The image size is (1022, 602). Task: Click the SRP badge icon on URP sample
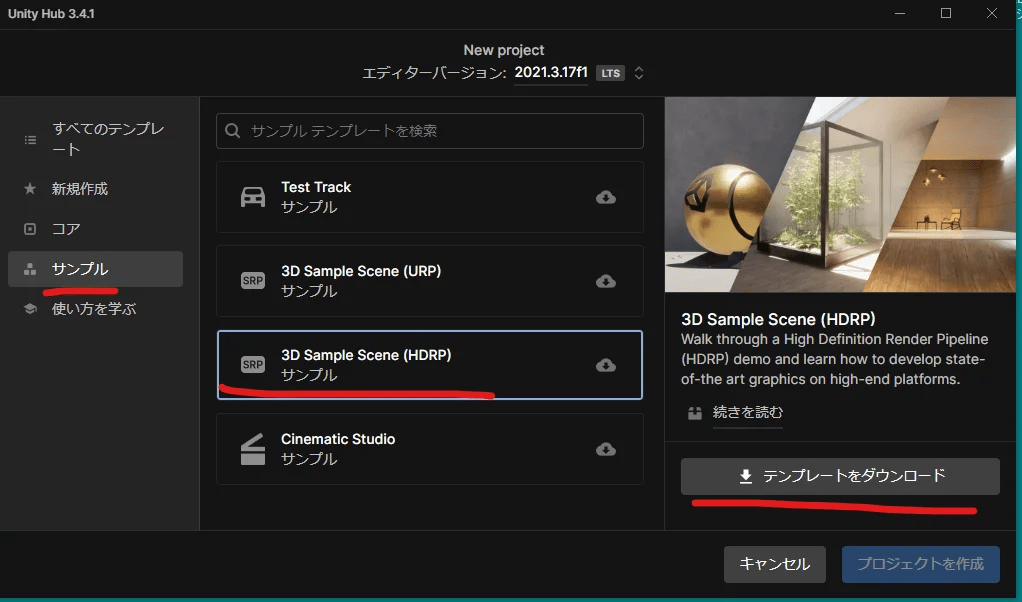point(253,281)
